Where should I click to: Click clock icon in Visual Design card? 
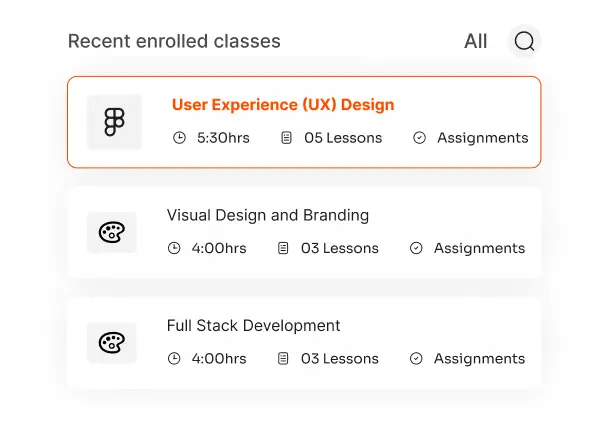(x=174, y=248)
